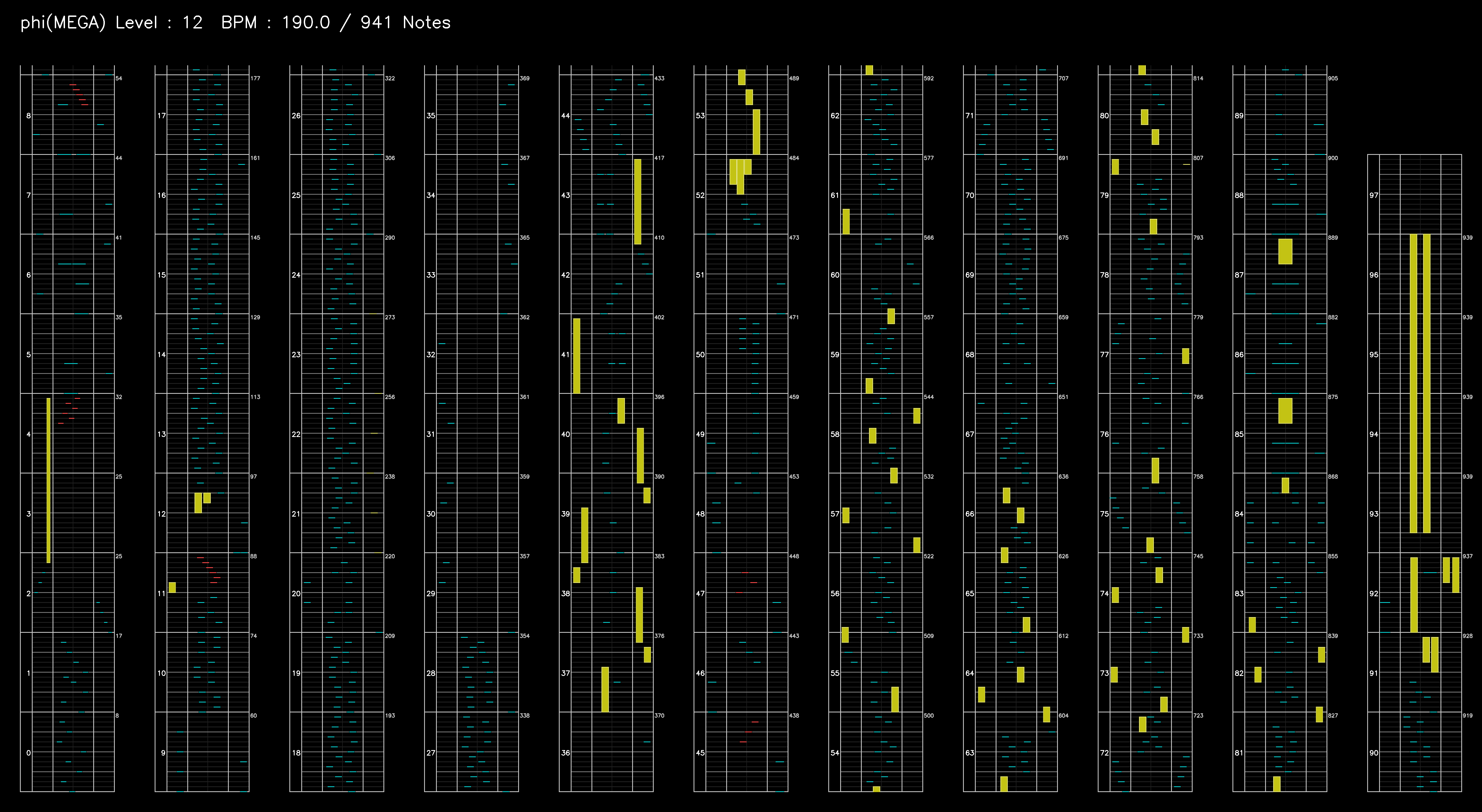
Task: Click the wide yellow block in measure 87
Action: (1285, 251)
